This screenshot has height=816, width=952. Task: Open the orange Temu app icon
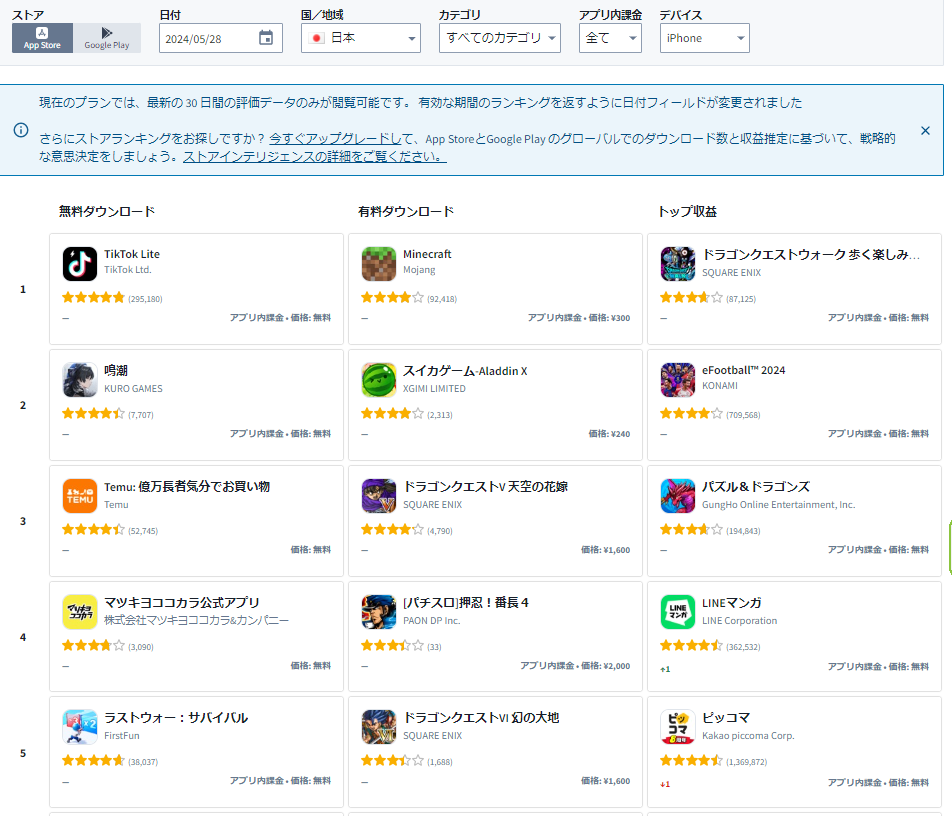pyautogui.click(x=80, y=496)
